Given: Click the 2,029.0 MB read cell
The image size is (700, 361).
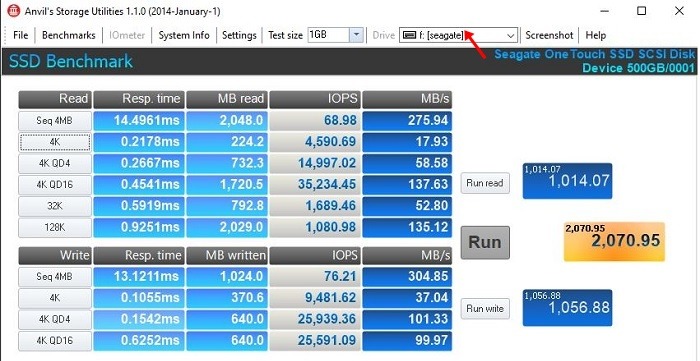Looking at the screenshot, I should pos(227,228).
